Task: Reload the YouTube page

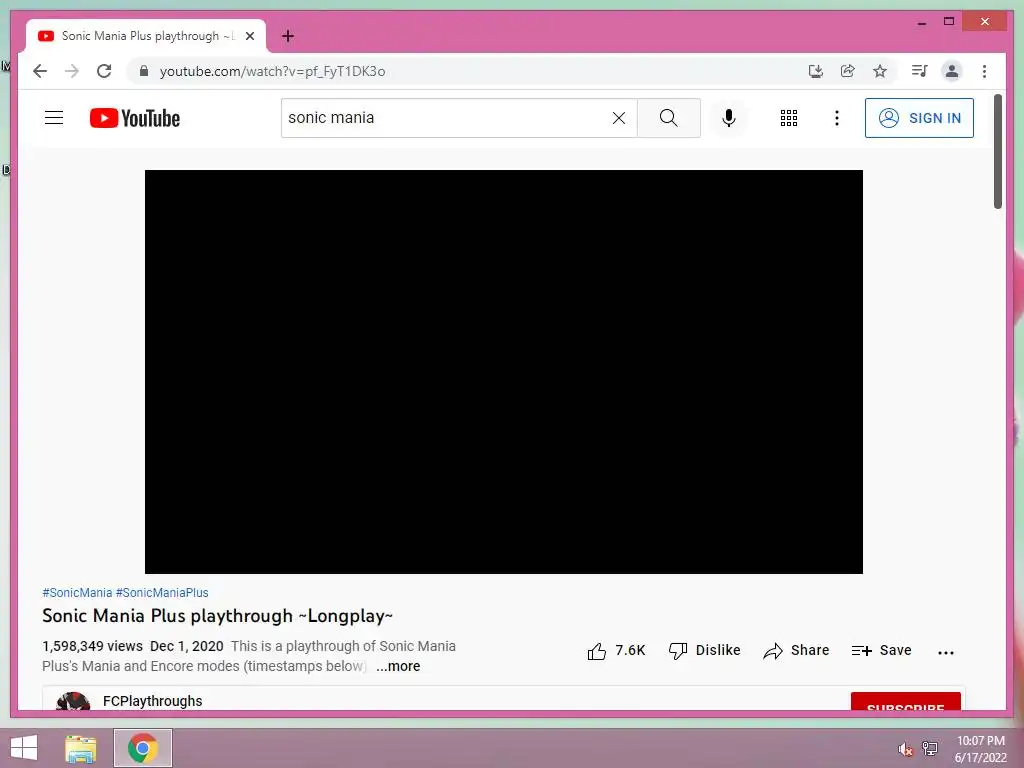Action: click(104, 71)
